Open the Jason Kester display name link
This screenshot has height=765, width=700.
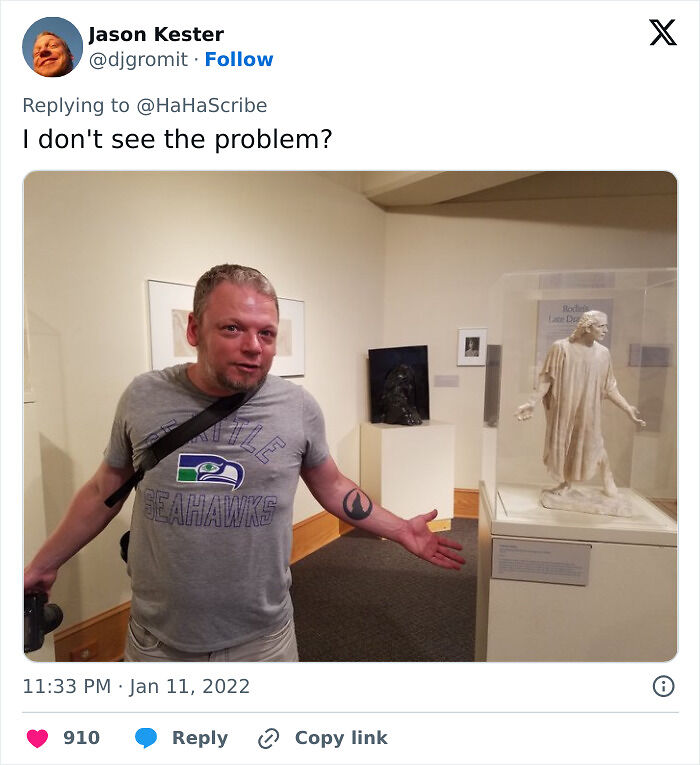tap(156, 34)
